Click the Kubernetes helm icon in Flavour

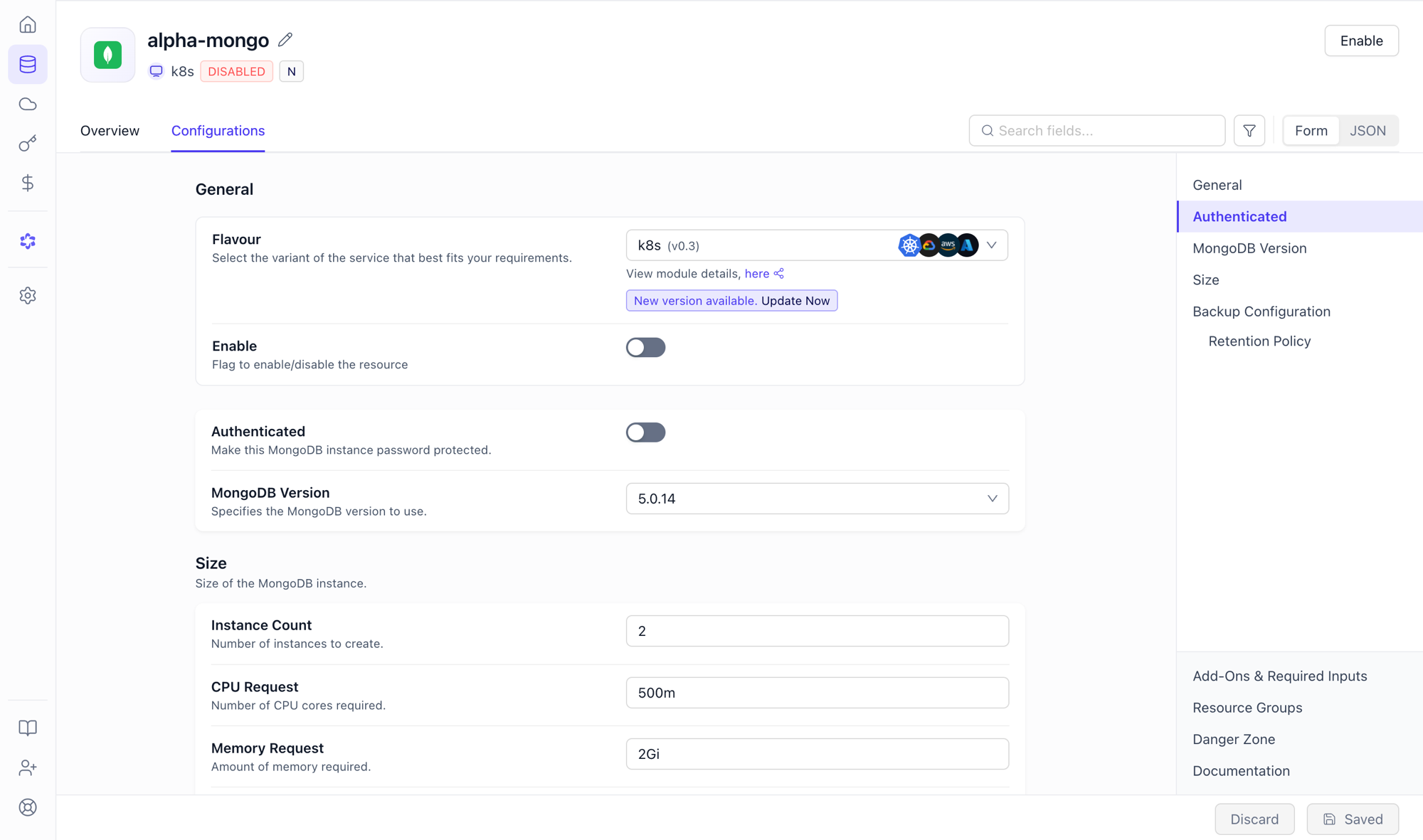[x=909, y=245]
